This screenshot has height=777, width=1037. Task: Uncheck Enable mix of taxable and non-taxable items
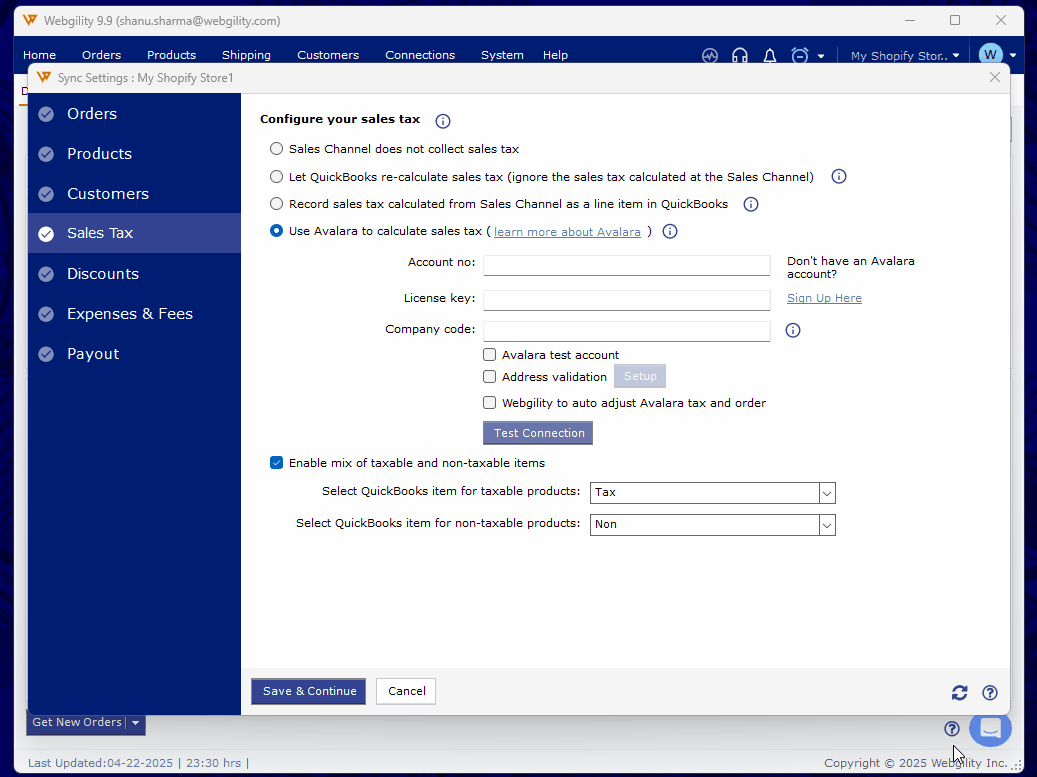277,463
